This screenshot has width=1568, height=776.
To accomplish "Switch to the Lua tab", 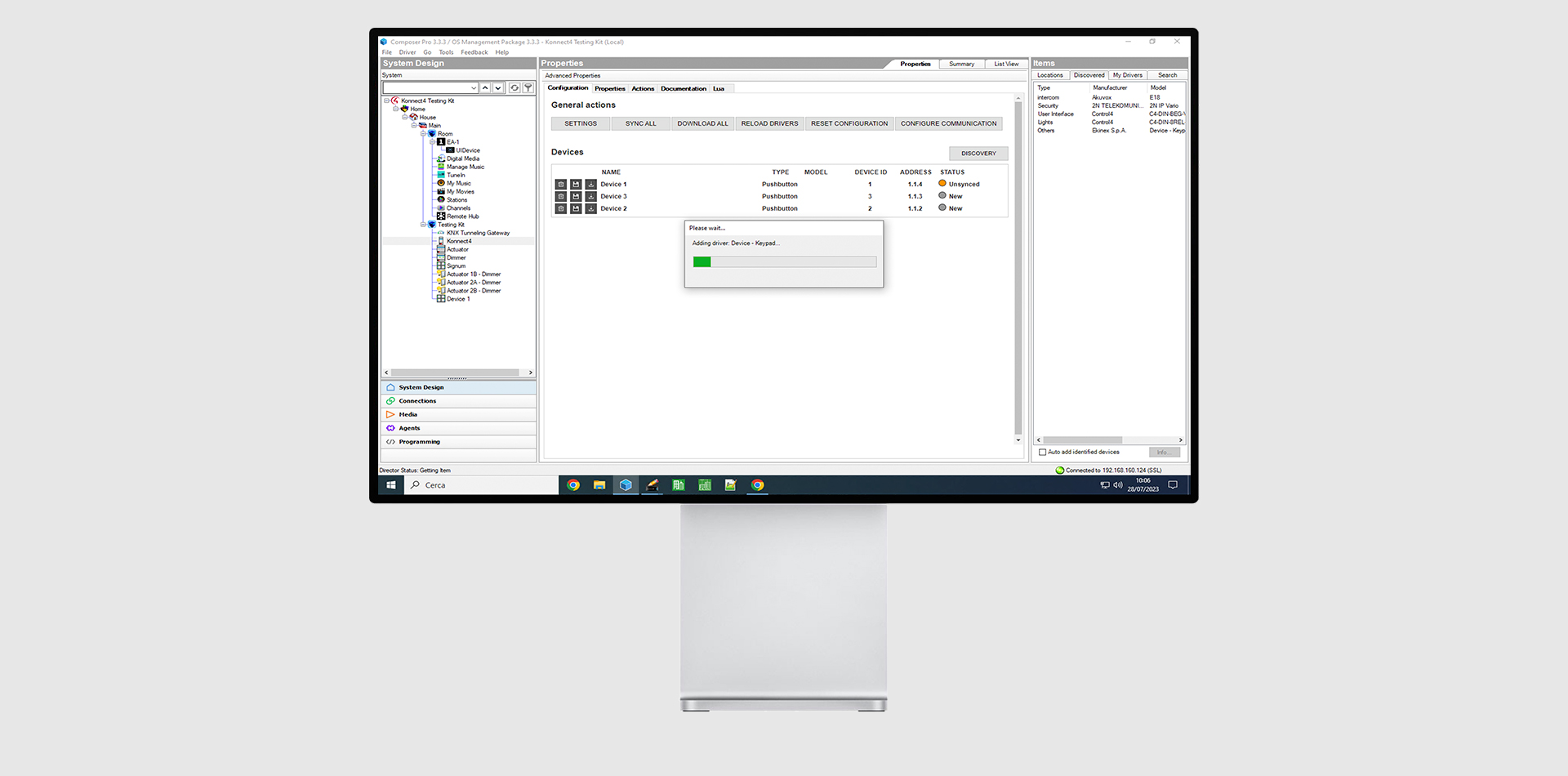I will point(719,88).
